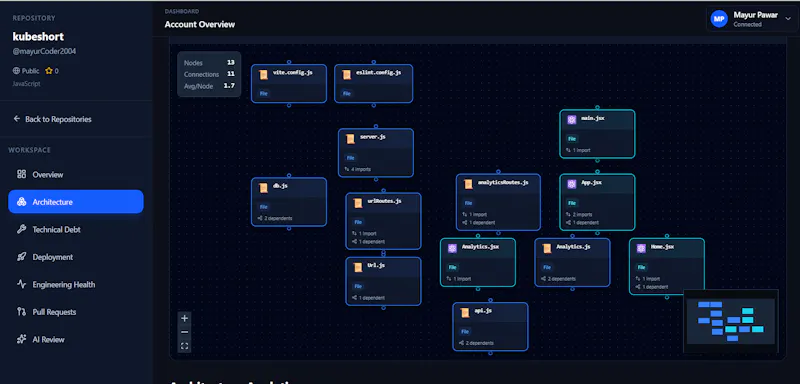Select the api.js node

490,327
